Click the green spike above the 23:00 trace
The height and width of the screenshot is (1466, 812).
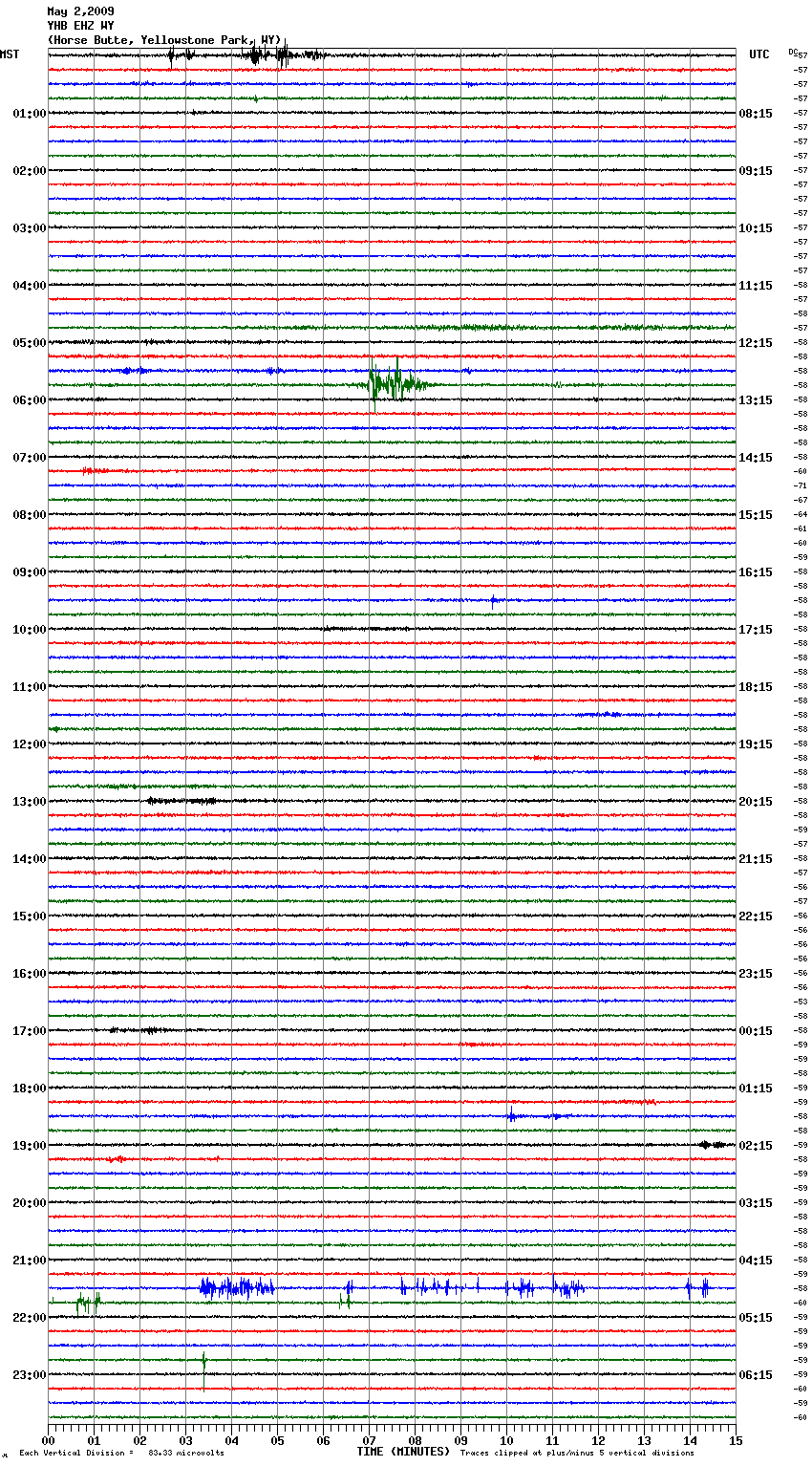coord(203,1360)
